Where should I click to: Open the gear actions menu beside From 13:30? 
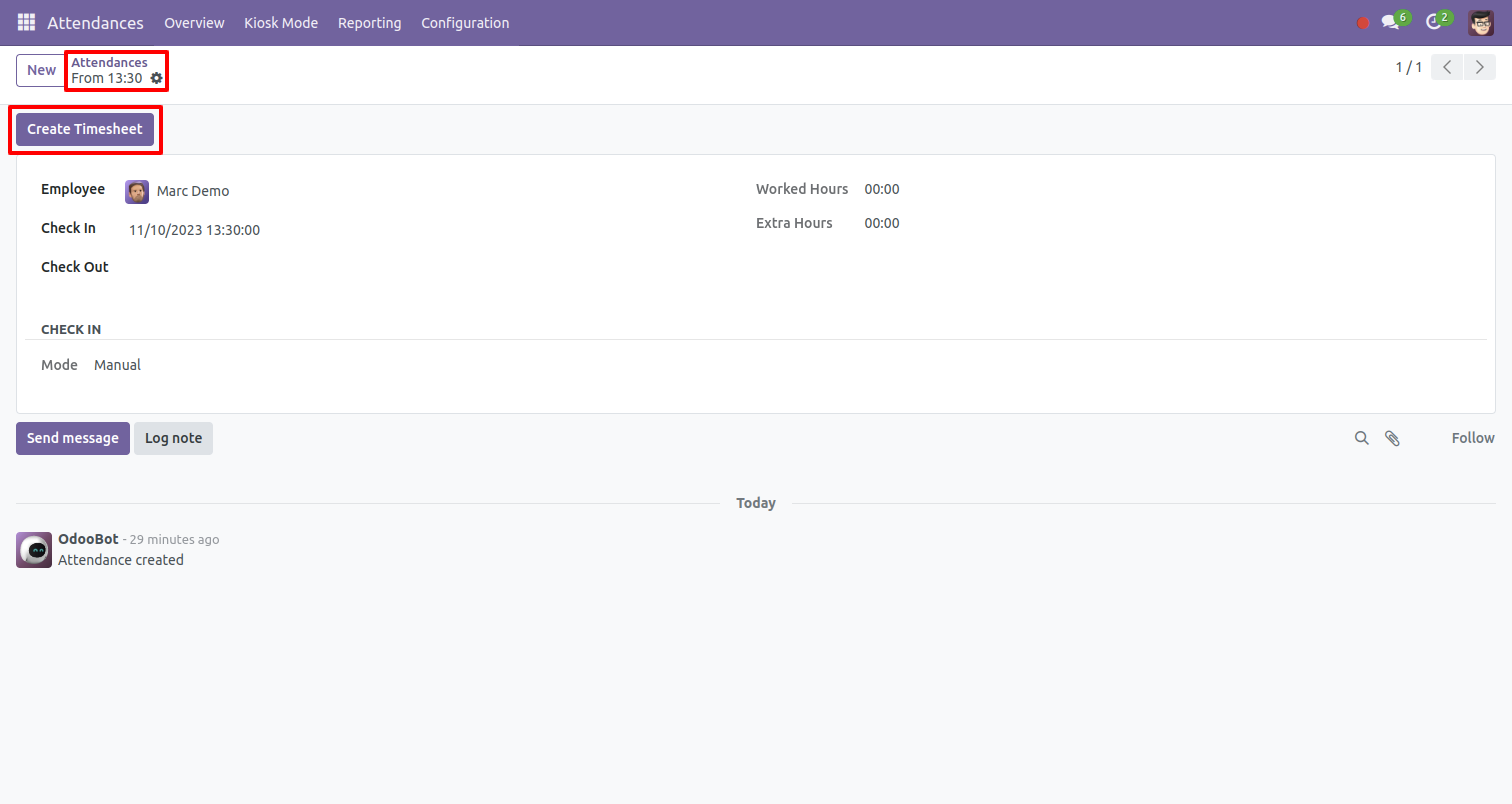(156, 78)
